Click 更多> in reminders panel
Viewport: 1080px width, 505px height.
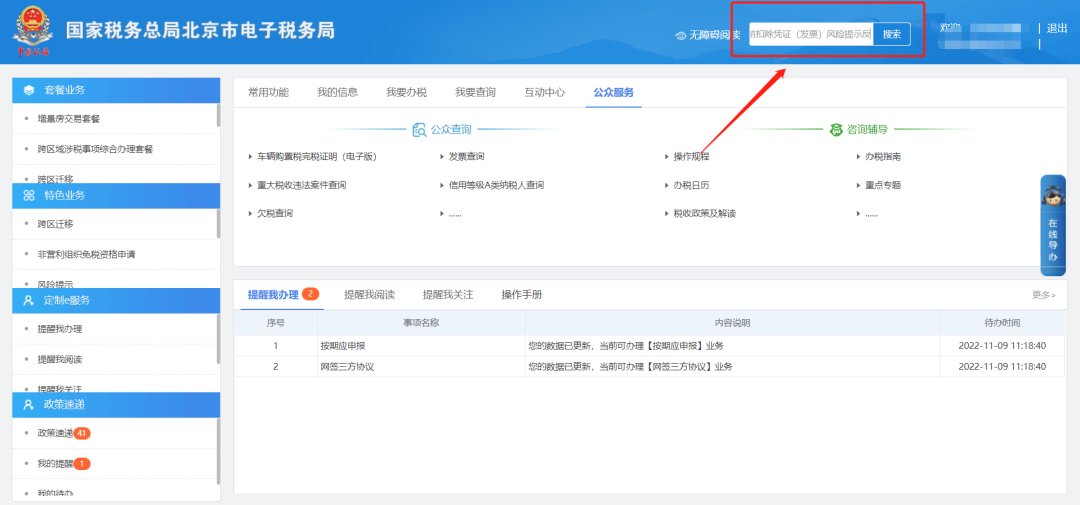click(1043, 295)
